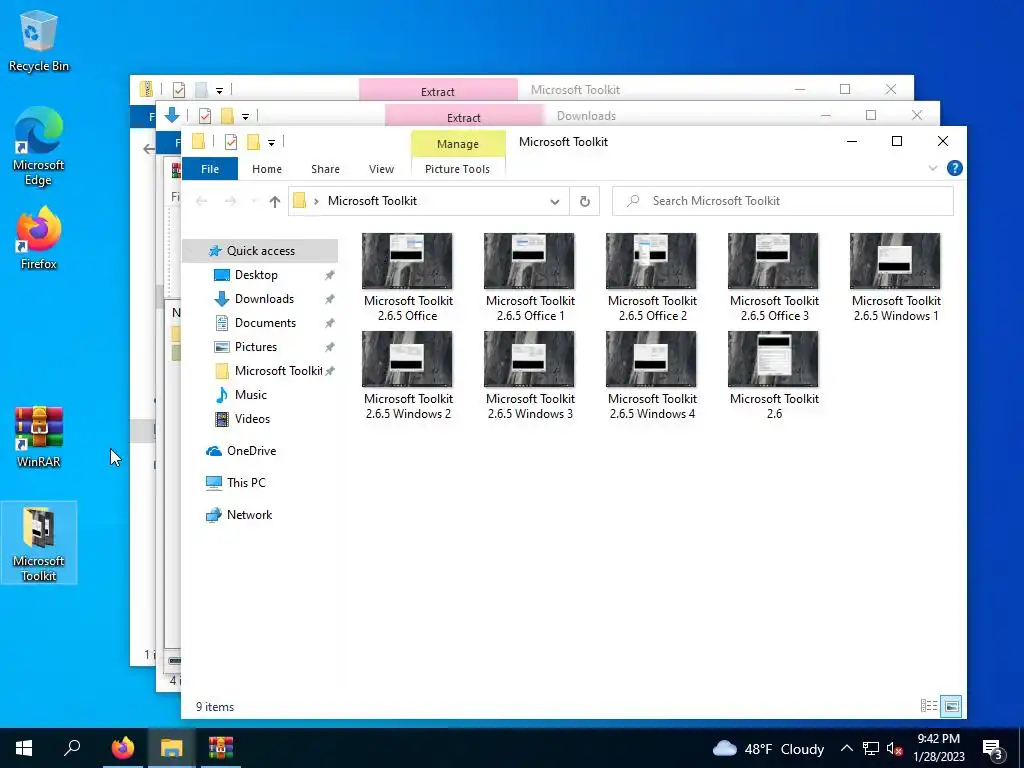Select the Microsoft Toolkit 2.6.5 Windows 1 thumbnail
Viewport: 1024px width, 768px height.
click(x=895, y=261)
